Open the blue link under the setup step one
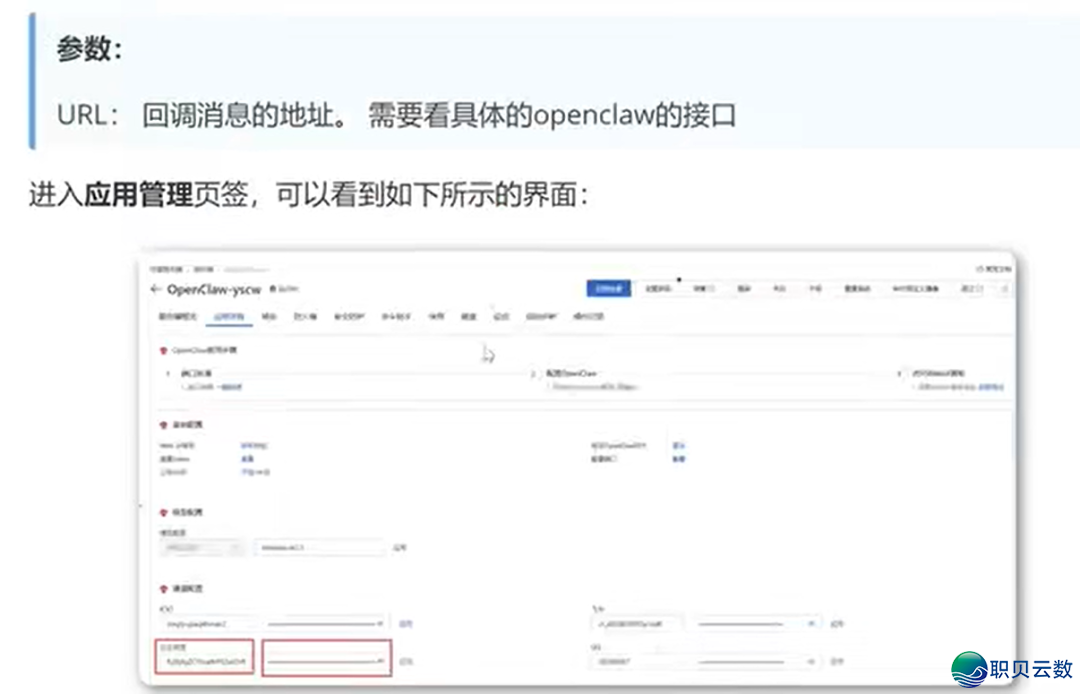The image size is (1080, 694). tap(229, 388)
